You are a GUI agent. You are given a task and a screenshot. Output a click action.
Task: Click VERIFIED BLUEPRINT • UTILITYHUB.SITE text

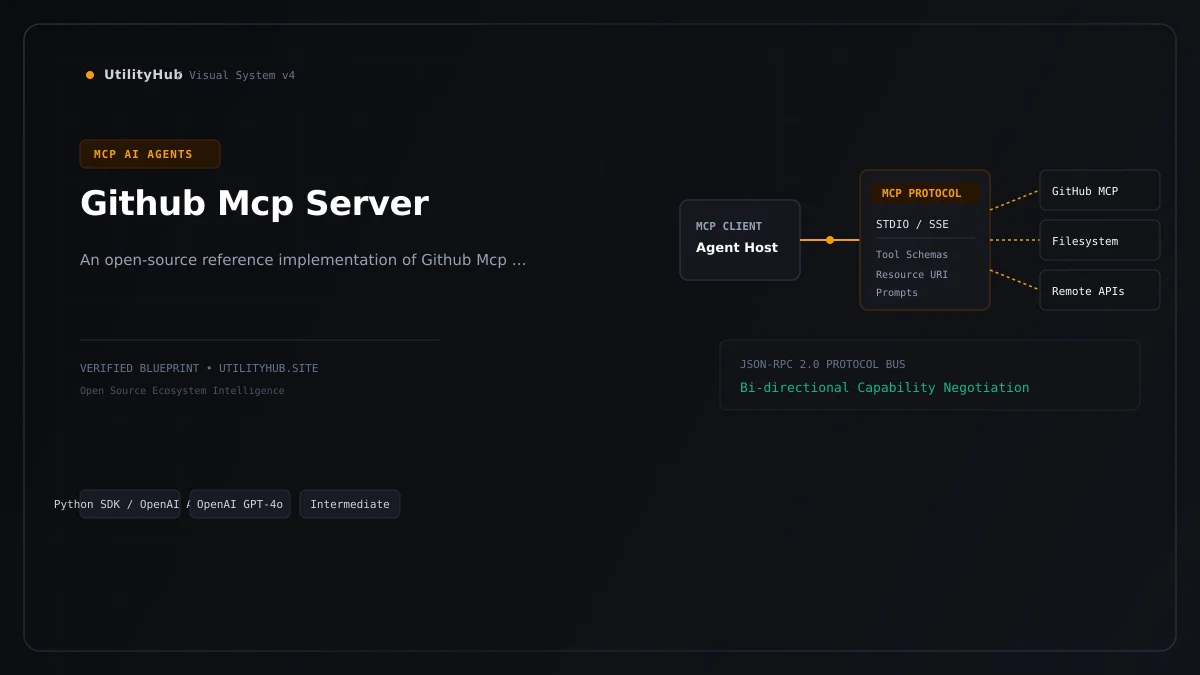[x=199, y=368]
